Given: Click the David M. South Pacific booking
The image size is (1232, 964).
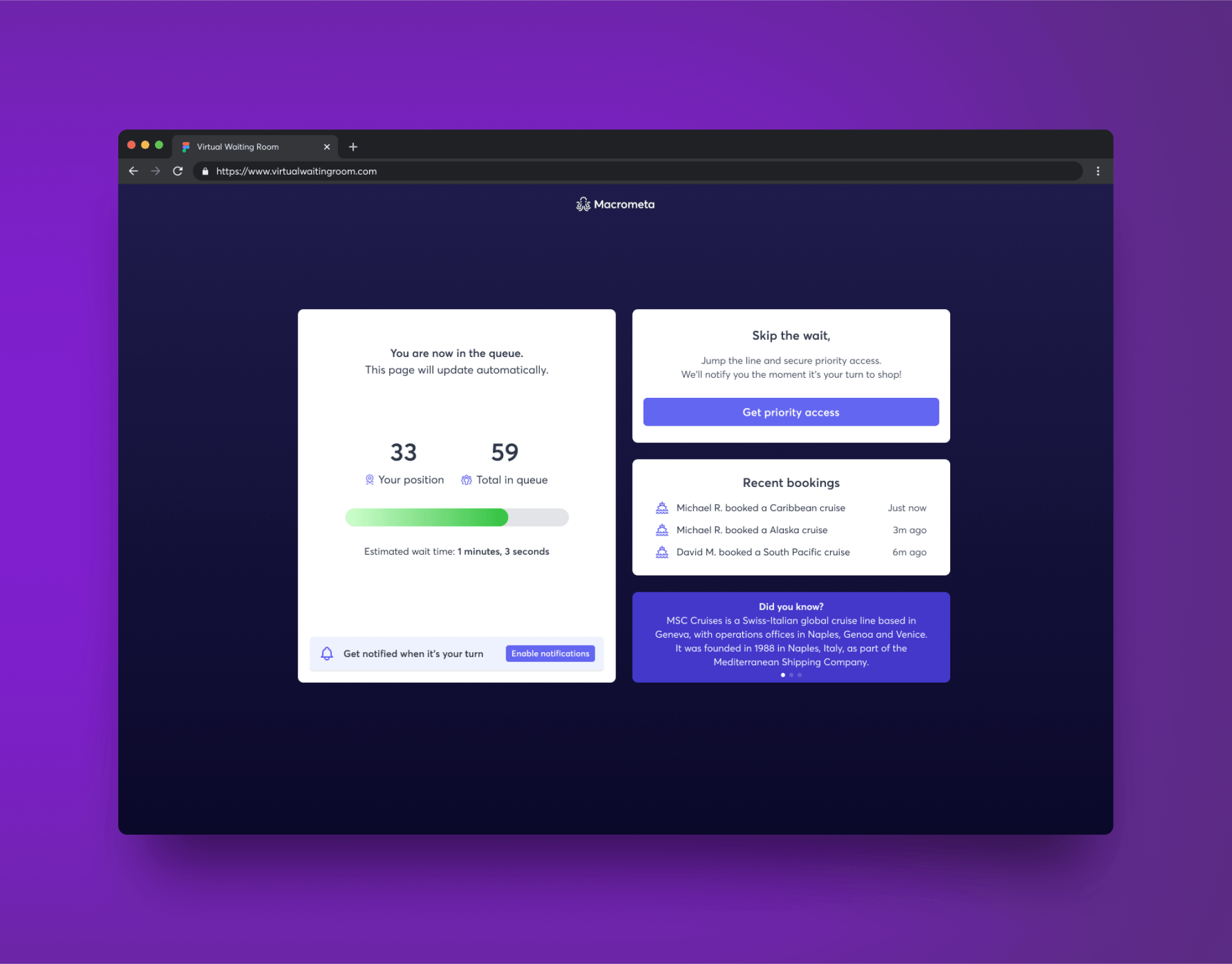Looking at the screenshot, I should pyautogui.click(x=762, y=552).
